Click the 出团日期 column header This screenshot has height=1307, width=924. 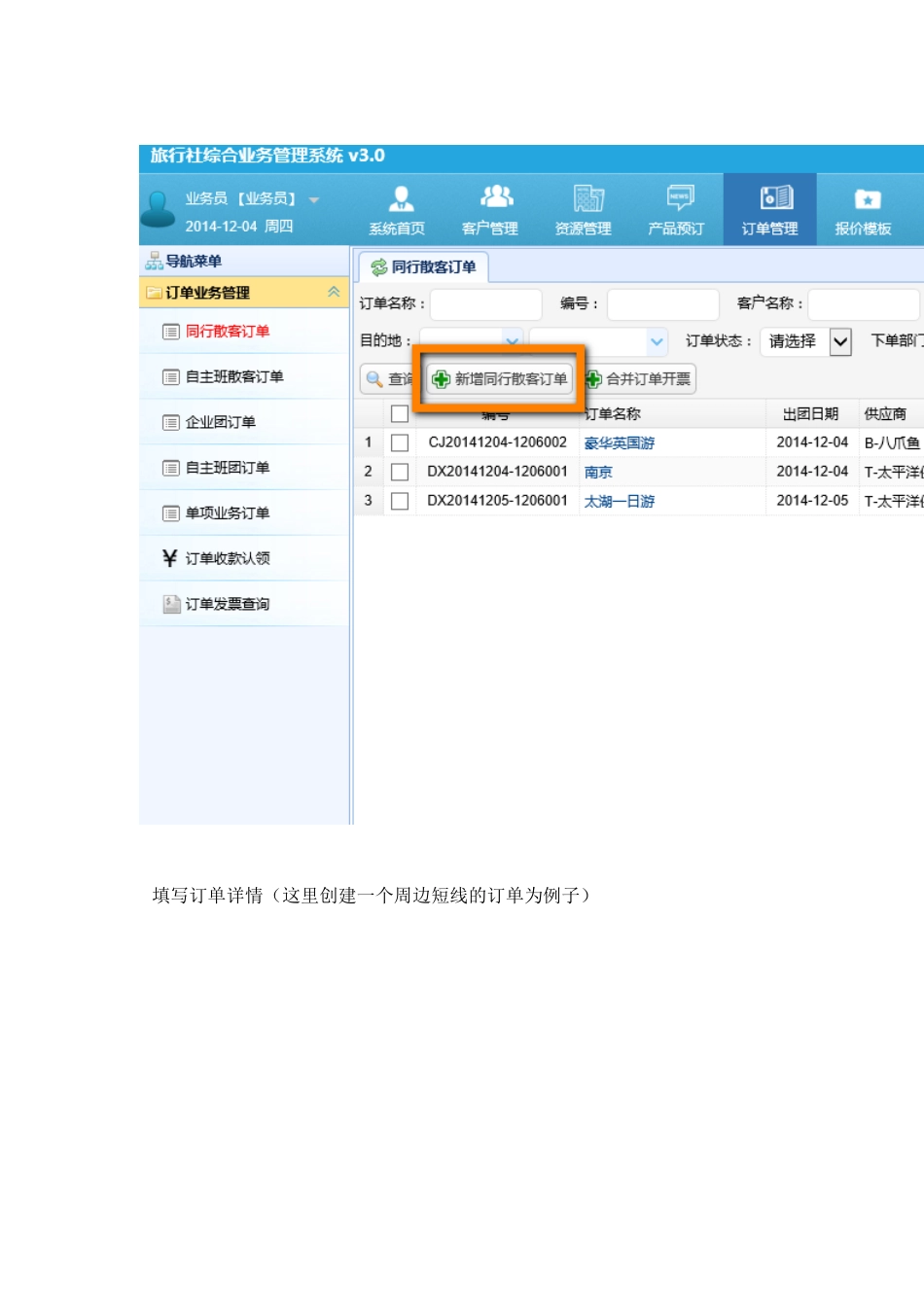coord(811,414)
